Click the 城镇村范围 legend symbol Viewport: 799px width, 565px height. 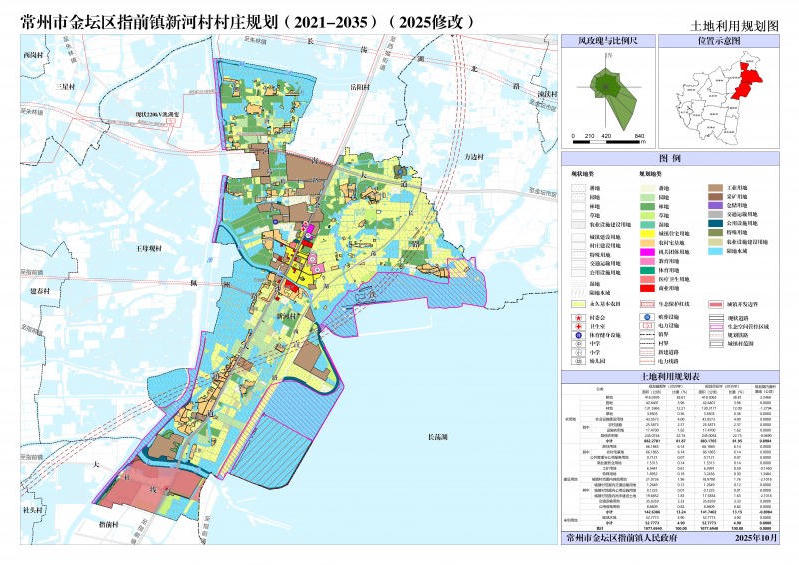pyautogui.click(x=716, y=344)
